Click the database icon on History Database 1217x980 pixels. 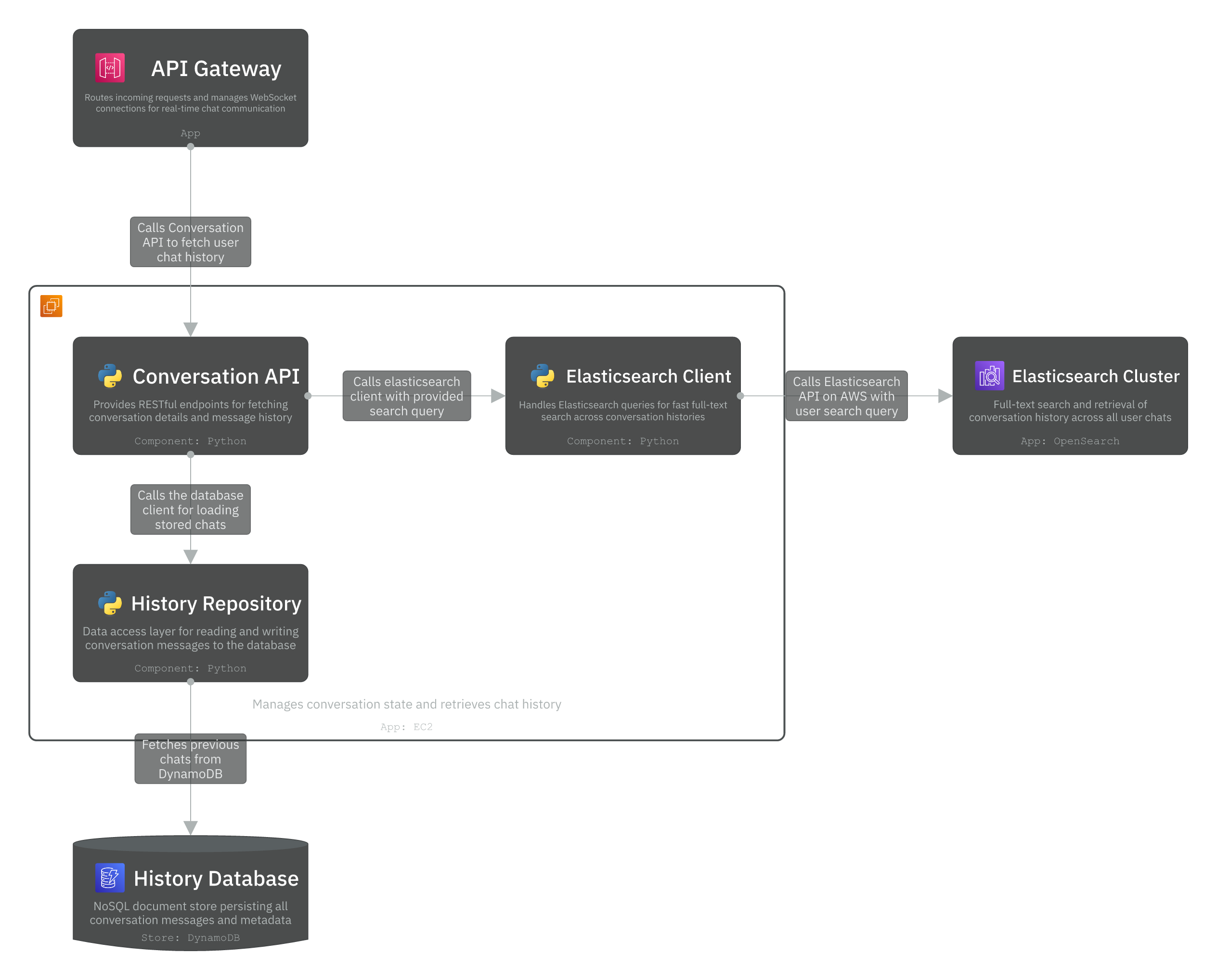[109, 878]
